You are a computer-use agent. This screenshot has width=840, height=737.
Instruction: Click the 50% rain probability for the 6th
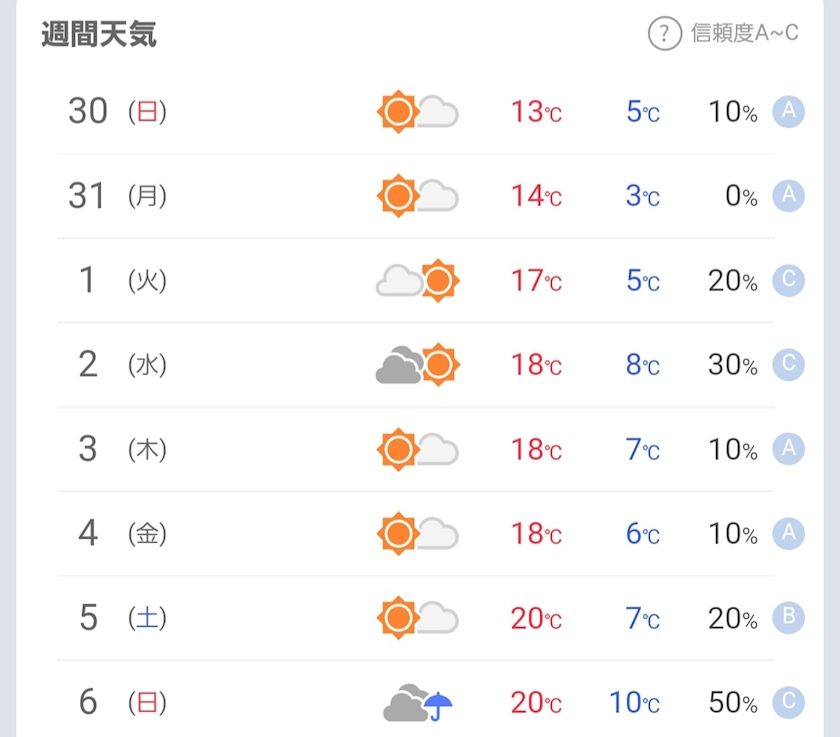point(733,702)
